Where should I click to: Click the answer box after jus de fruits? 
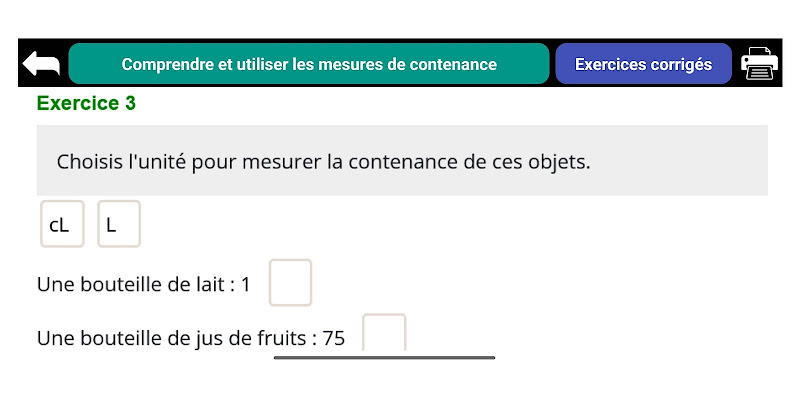384,333
